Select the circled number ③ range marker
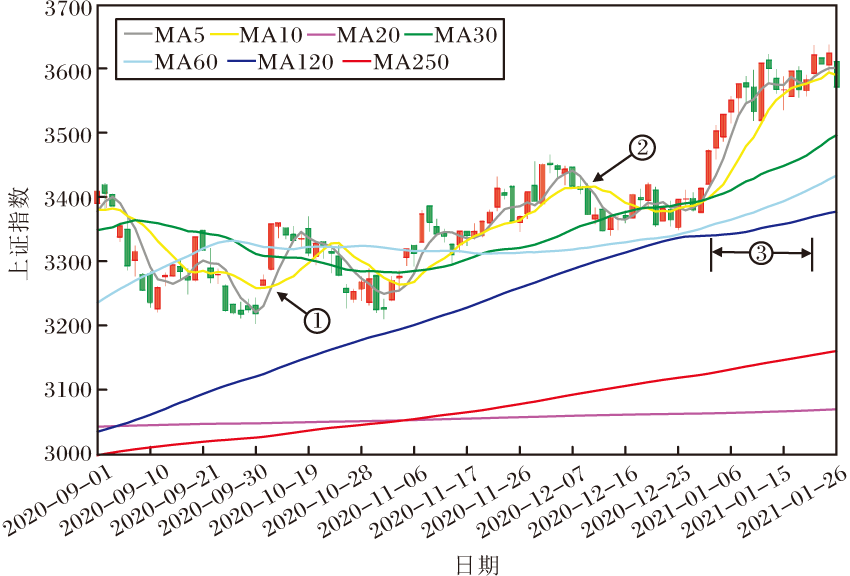Screen dimensions: 850x576 760,254
